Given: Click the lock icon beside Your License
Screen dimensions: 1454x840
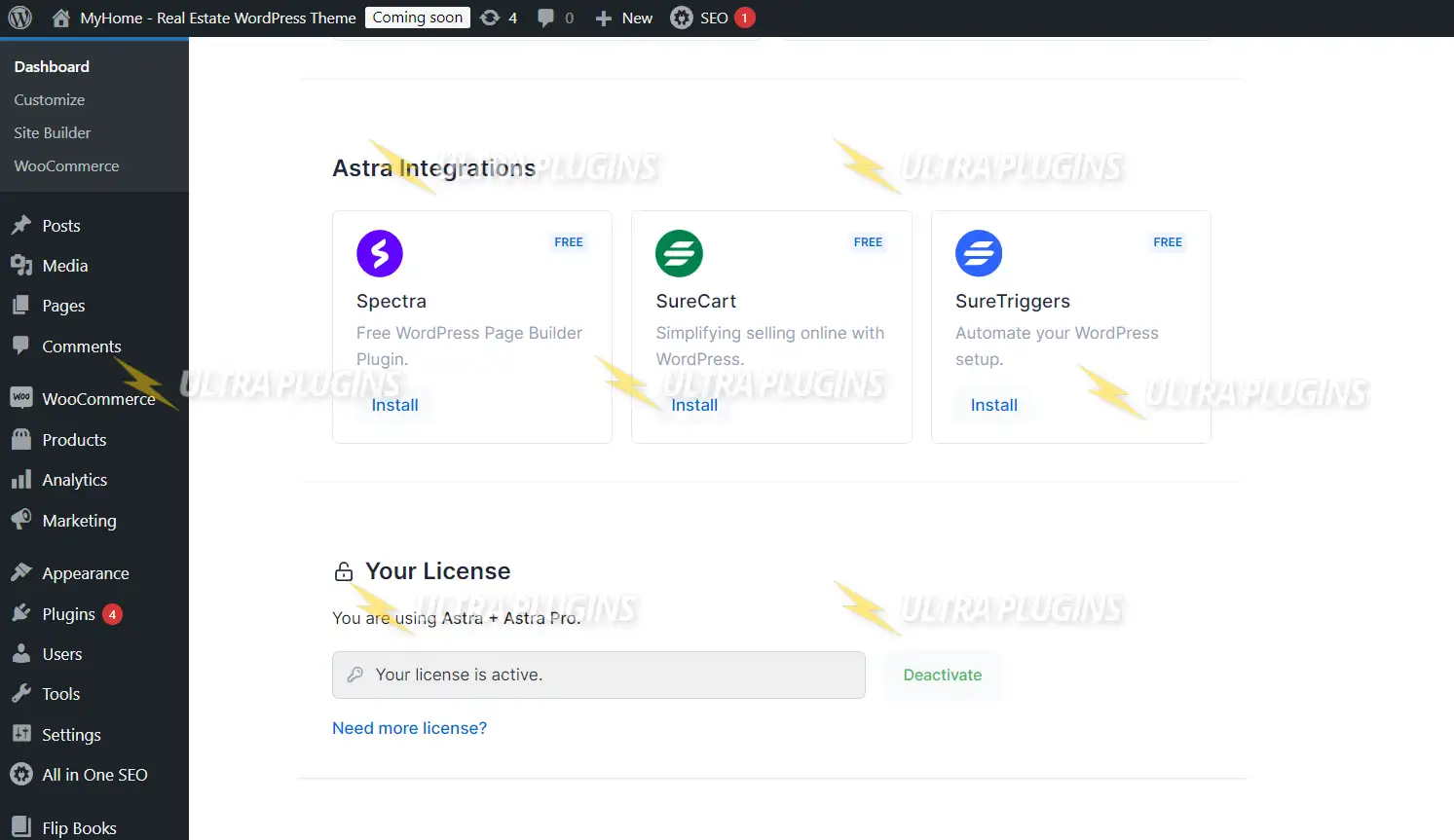Looking at the screenshot, I should click(x=344, y=571).
